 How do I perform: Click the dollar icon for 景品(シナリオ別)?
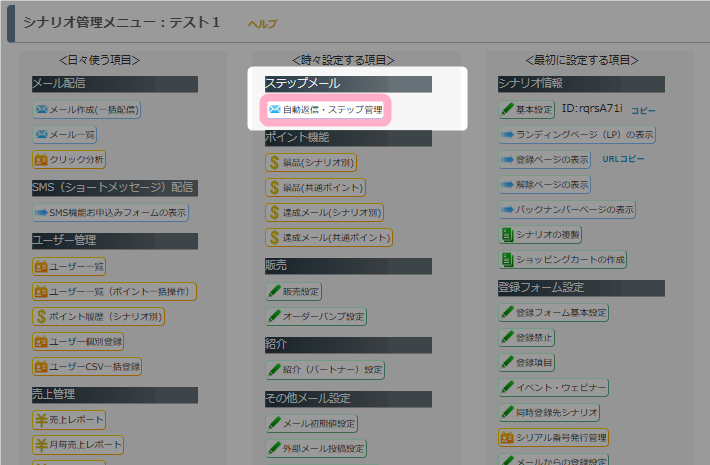point(274,162)
